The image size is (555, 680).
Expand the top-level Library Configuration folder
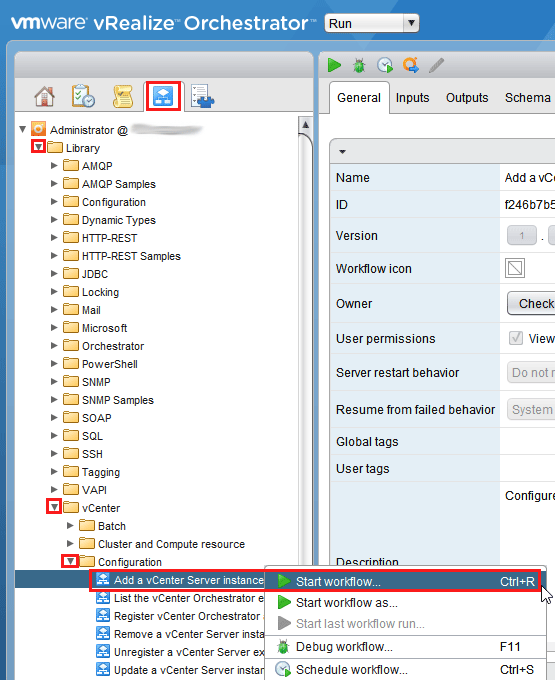[x=54, y=201]
